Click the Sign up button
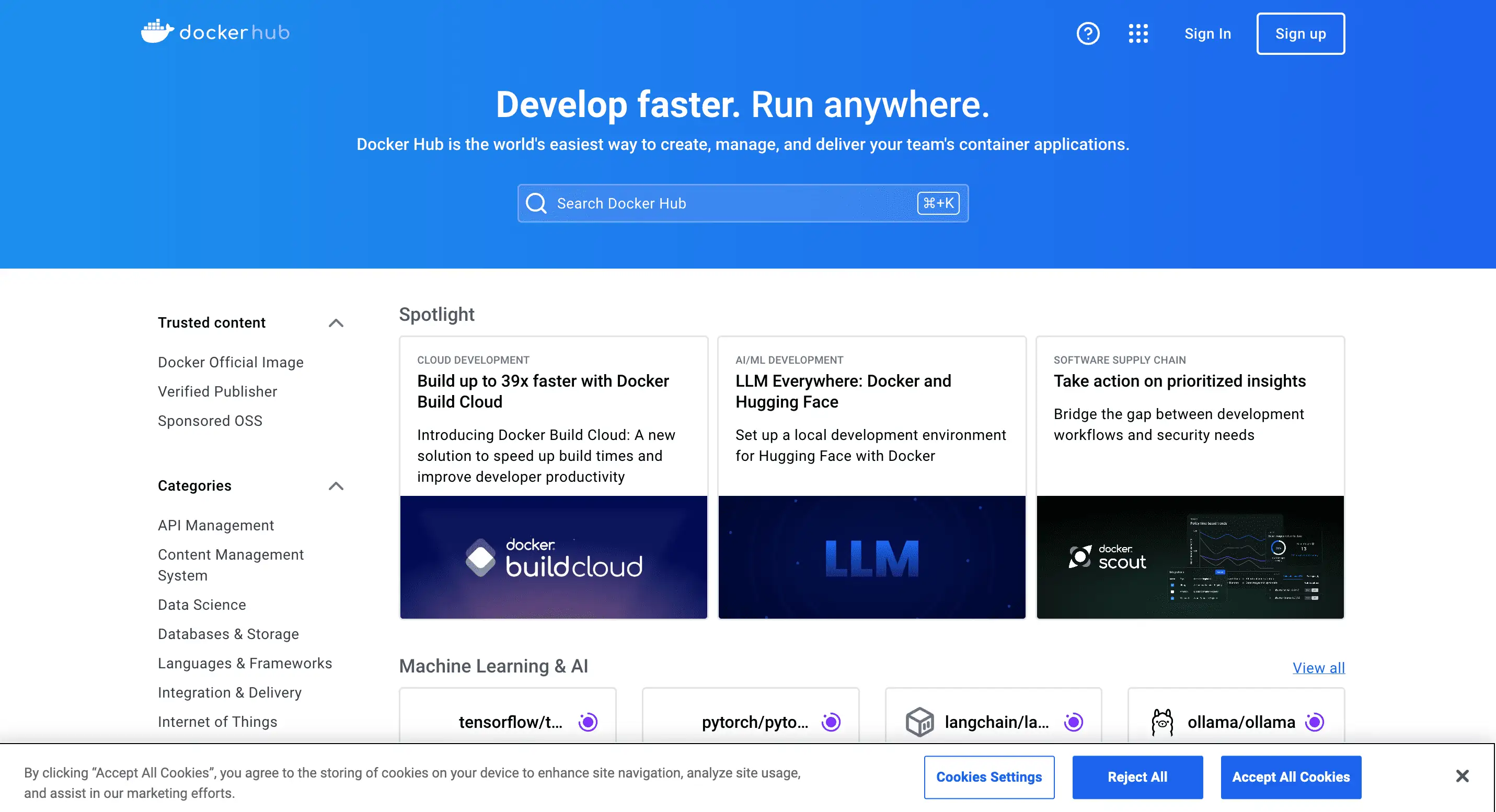Viewport: 1496px width, 812px height. (1301, 33)
